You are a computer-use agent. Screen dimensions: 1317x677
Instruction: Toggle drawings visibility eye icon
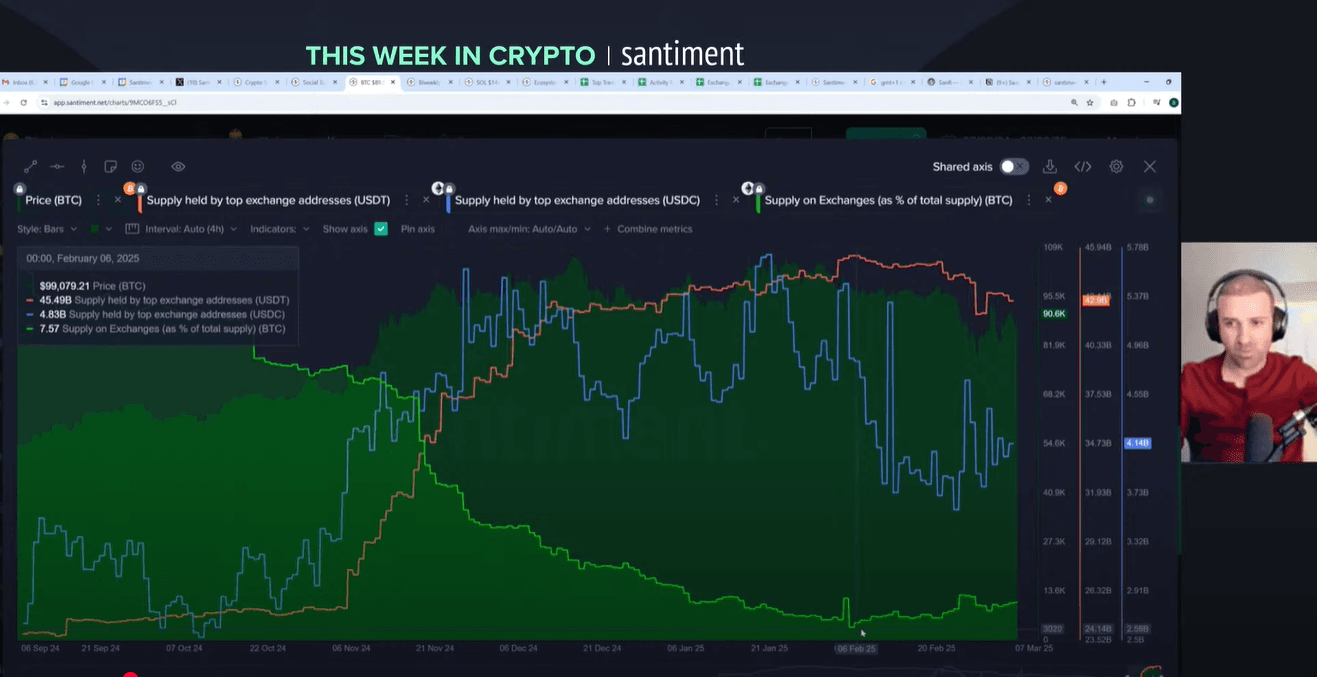178,167
